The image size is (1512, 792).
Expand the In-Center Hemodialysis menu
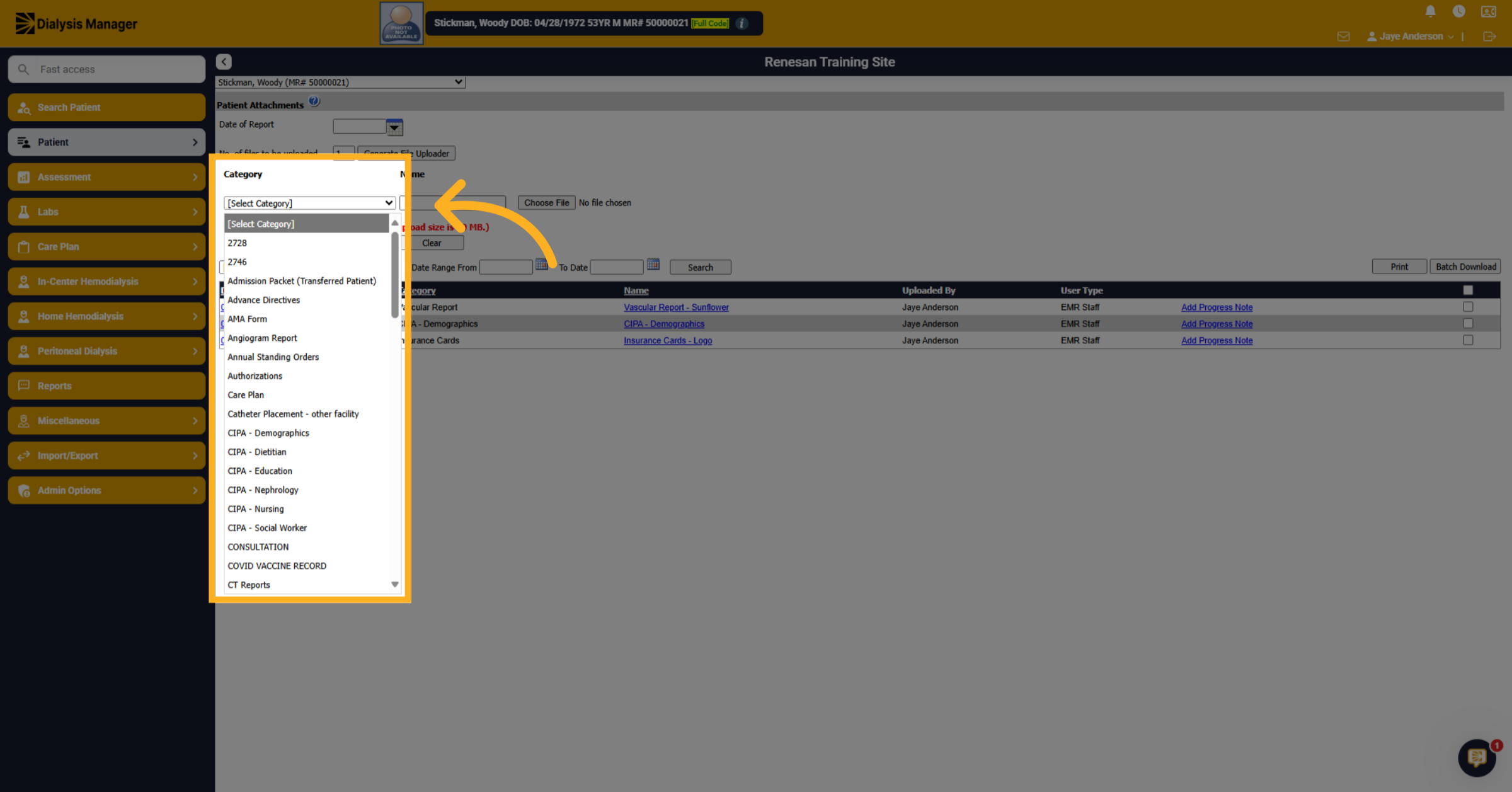coord(106,282)
